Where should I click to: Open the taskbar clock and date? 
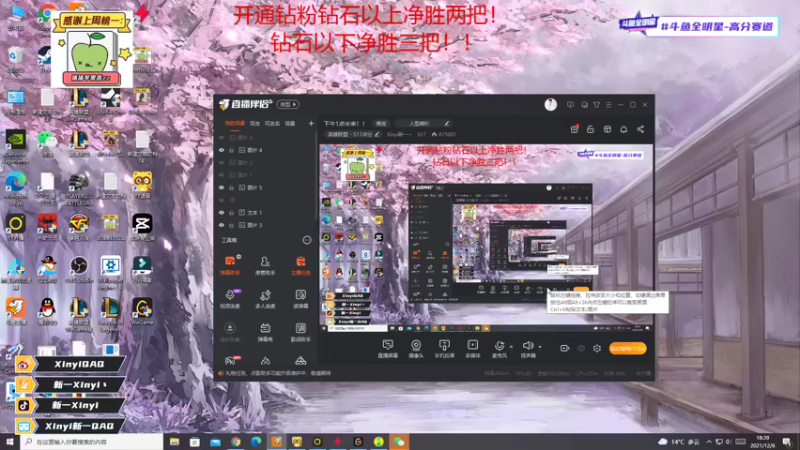coord(763,441)
